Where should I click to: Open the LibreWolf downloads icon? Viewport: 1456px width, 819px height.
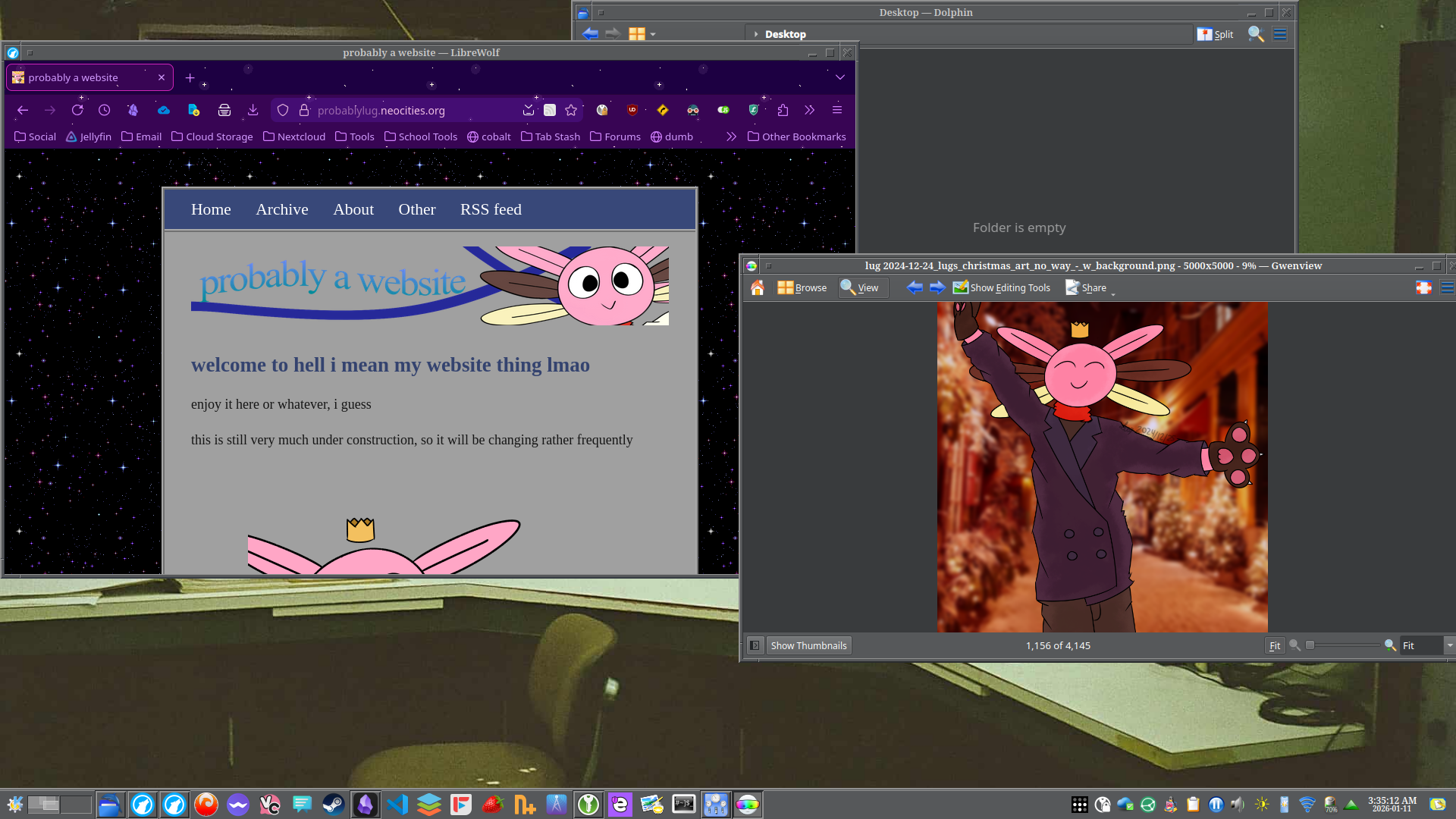253,111
